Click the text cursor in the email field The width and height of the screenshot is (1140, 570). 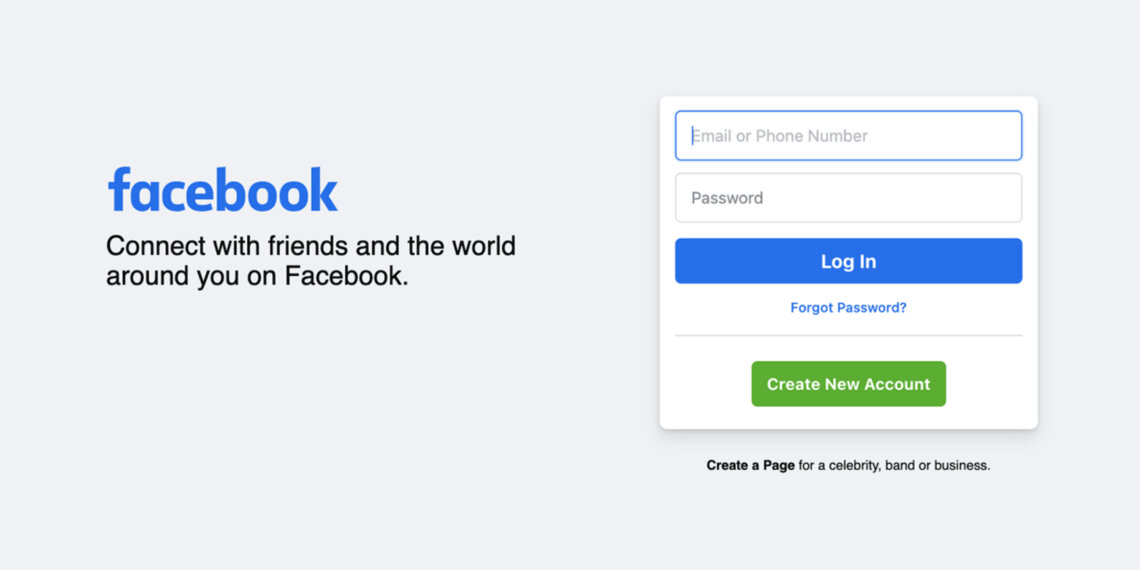(x=692, y=135)
